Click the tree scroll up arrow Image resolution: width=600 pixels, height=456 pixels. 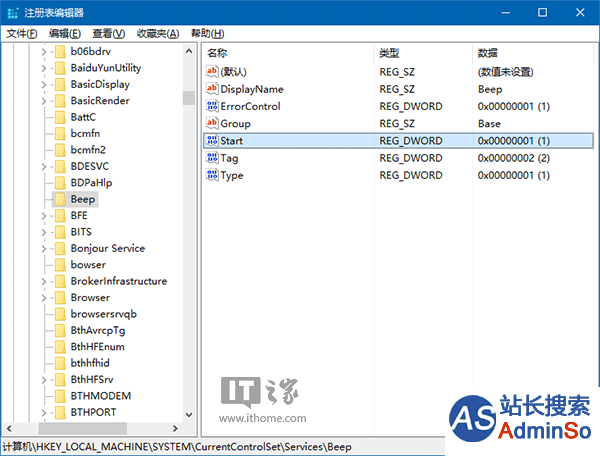click(189, 51)
